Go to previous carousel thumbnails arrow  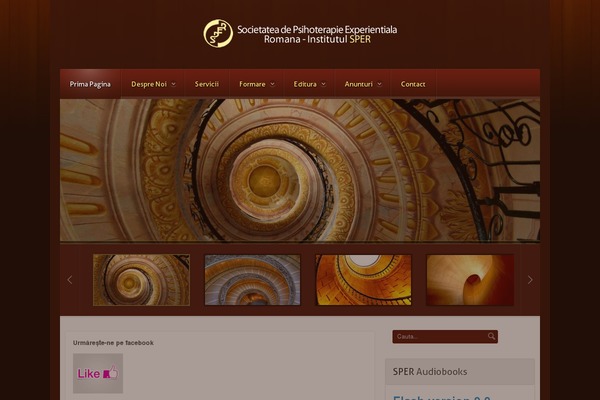(x=70, y=280)
